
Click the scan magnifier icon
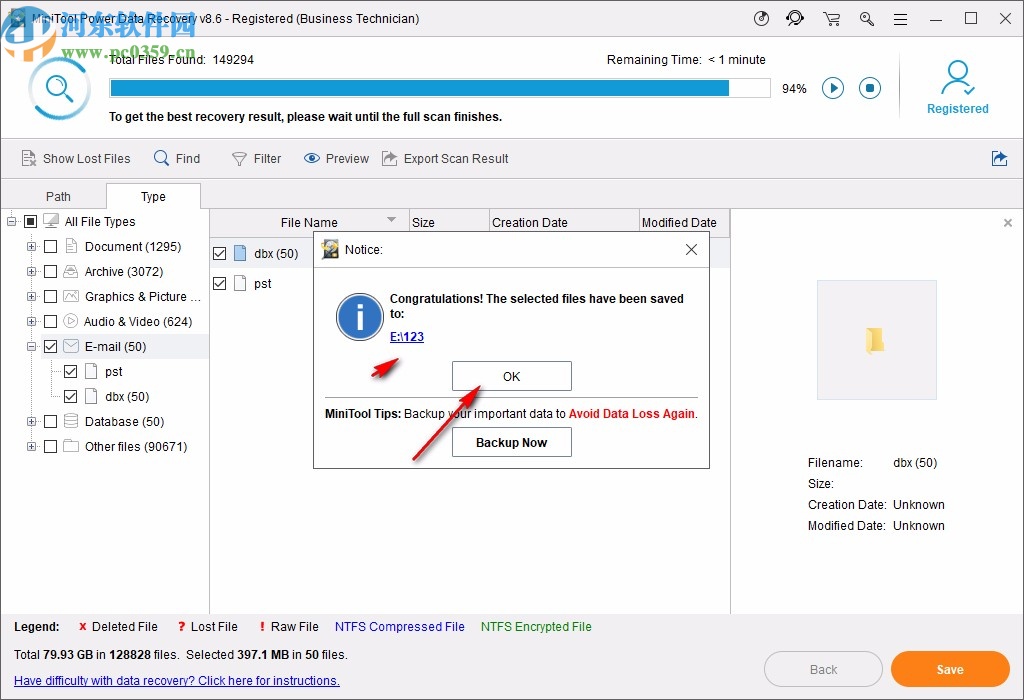(x=59, y=88)
